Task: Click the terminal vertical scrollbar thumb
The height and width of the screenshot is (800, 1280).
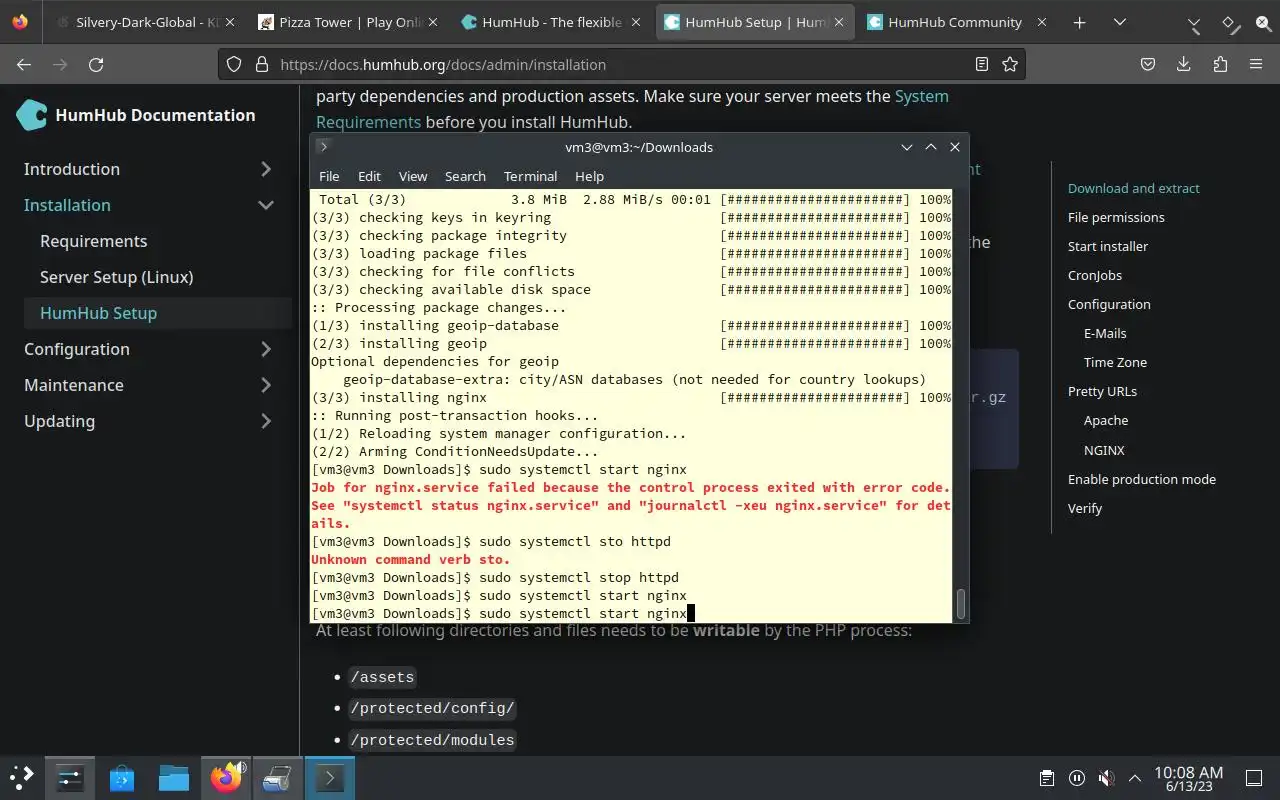Action: tap(961, 604)
